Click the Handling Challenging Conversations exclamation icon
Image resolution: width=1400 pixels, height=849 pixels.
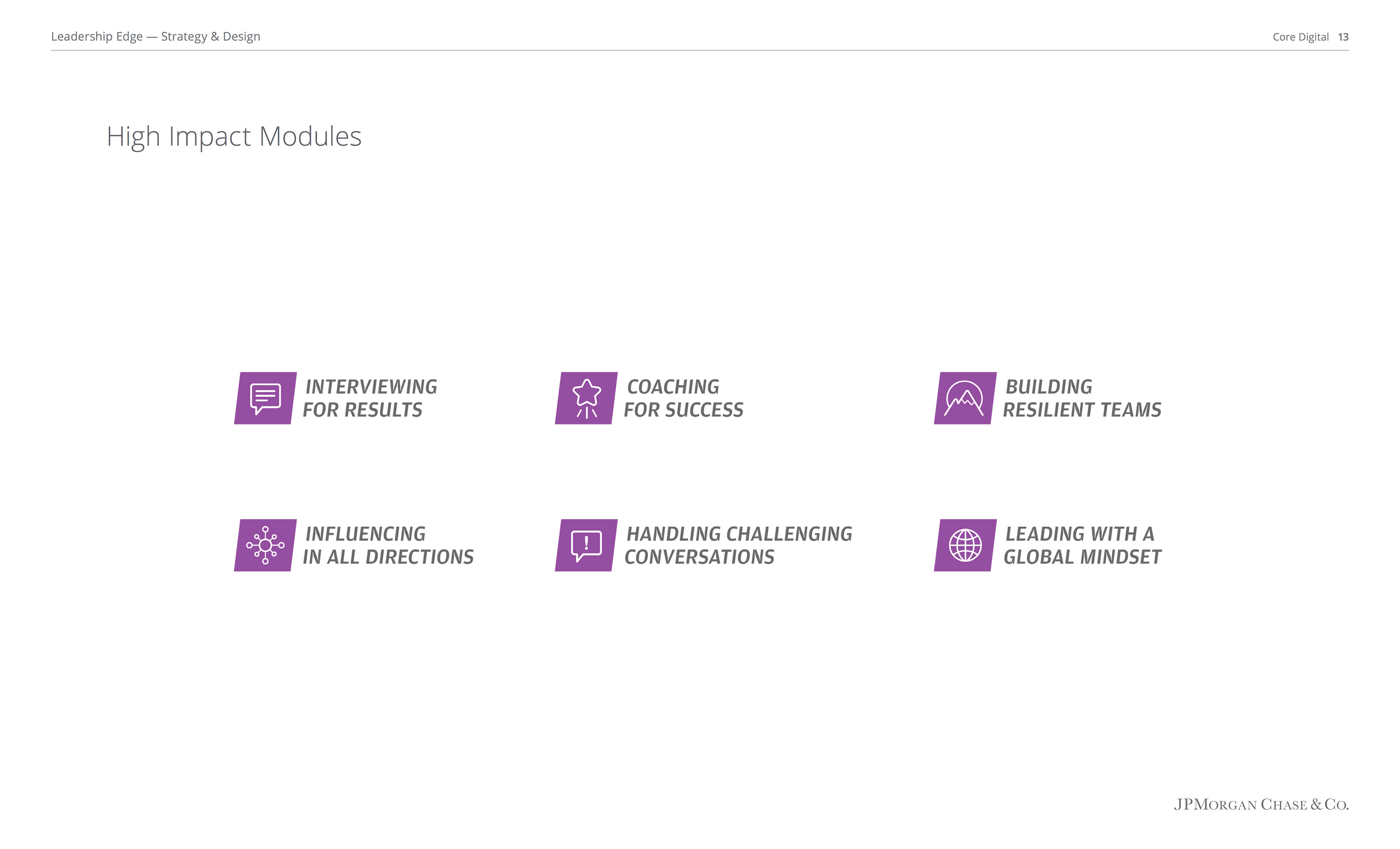coord(586,545)
